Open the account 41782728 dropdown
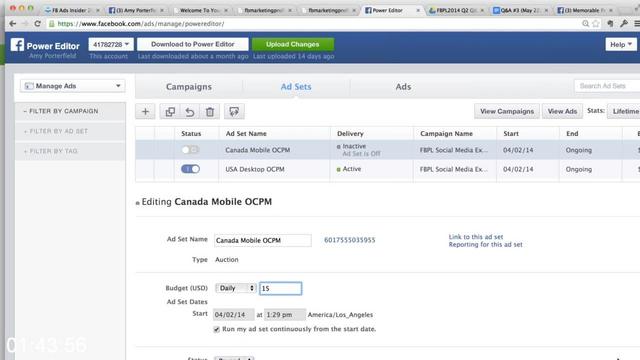640x360 pixels. pyautogui.click(x=111, y=44)
